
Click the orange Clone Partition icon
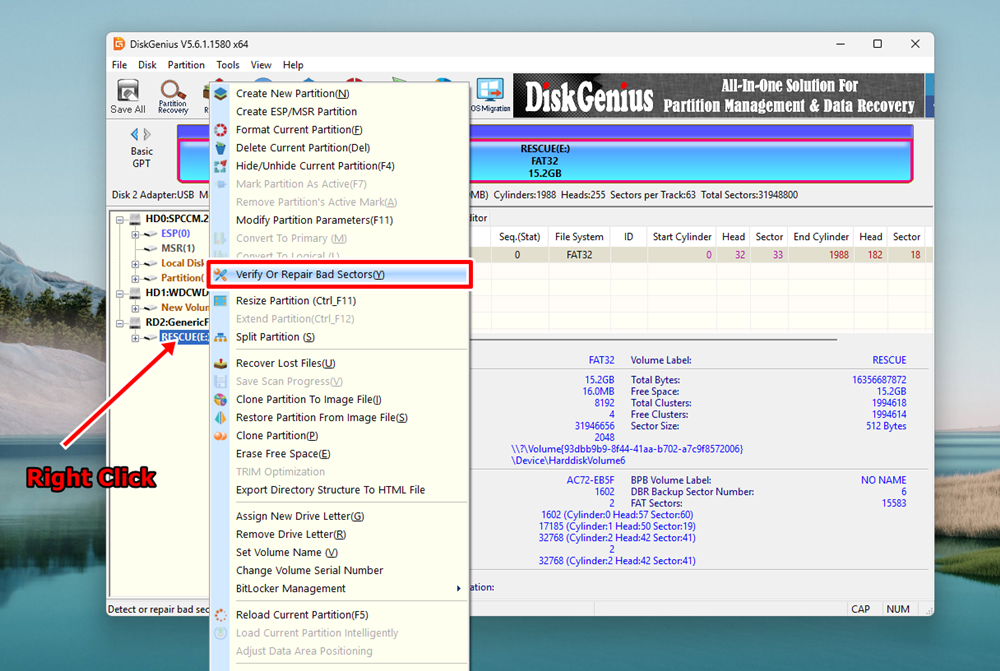[x=221, y=436]
